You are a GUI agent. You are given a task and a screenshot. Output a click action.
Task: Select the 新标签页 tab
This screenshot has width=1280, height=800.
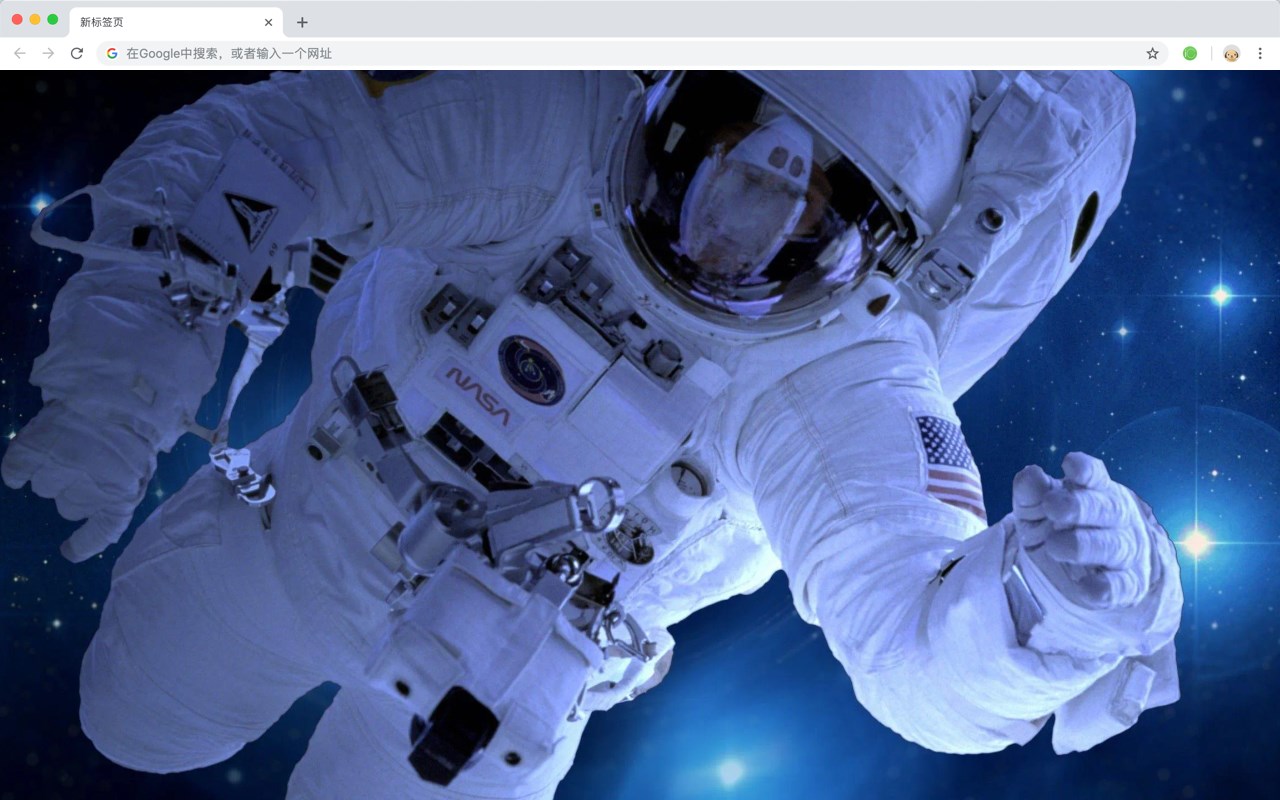pos(176,22)
